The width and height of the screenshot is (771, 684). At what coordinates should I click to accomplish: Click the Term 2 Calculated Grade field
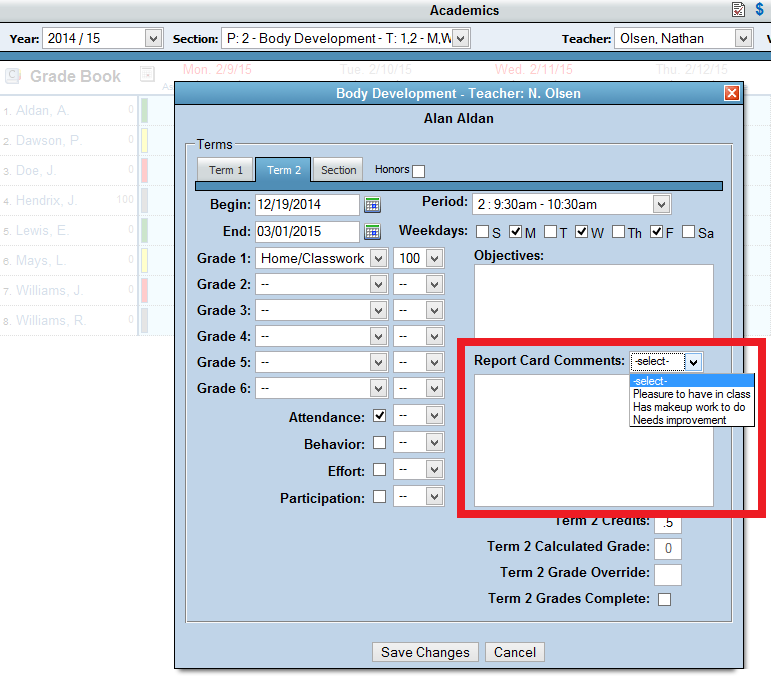(x=668, y=549)
